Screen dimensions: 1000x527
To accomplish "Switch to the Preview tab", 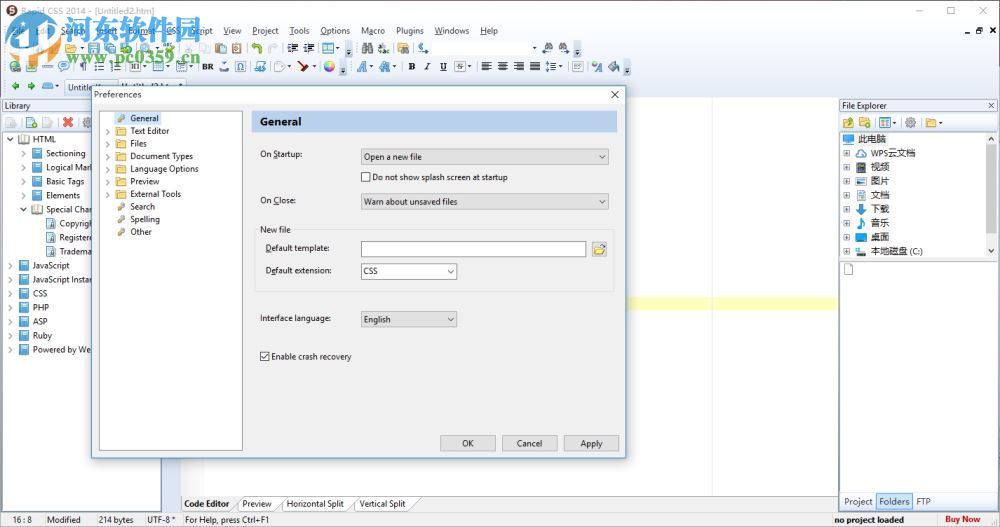I will click(257, 504).
